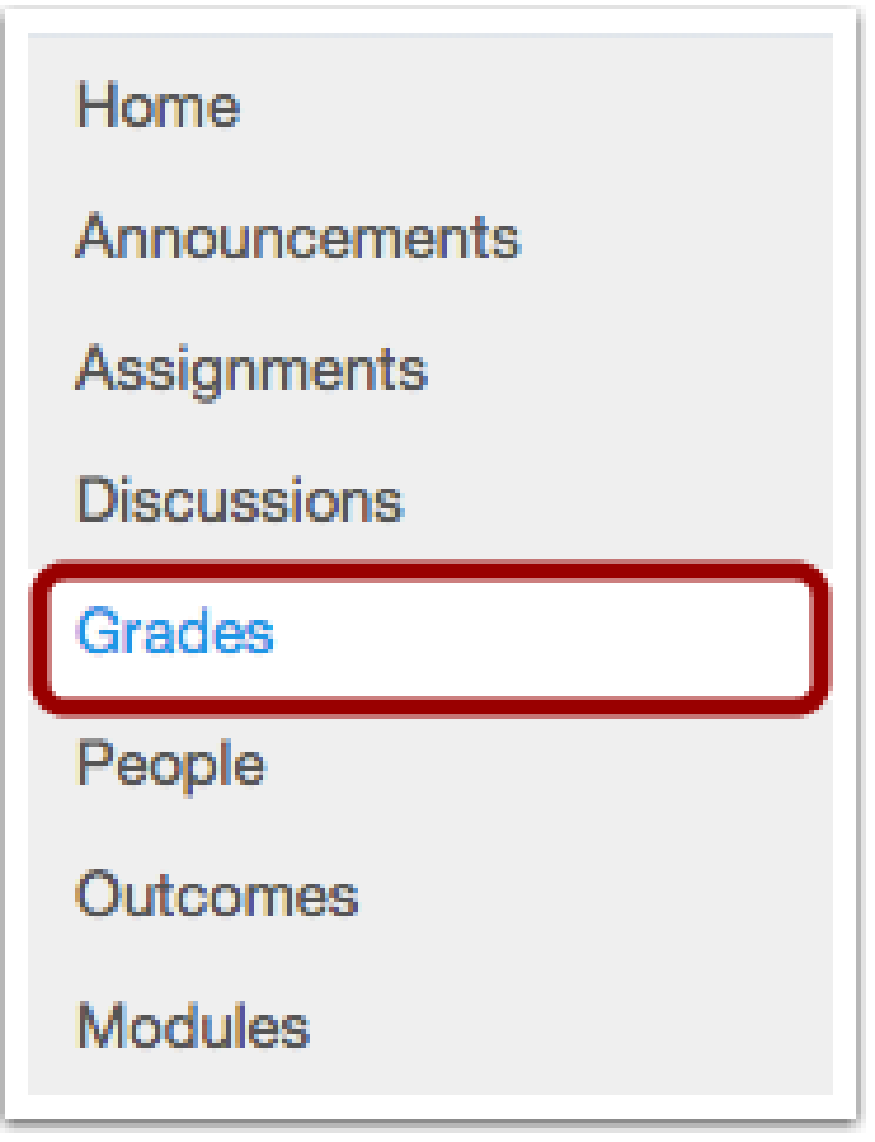The image size is (875, 1142).
Task: Check the Grades page
Action: tap(175, 634)
